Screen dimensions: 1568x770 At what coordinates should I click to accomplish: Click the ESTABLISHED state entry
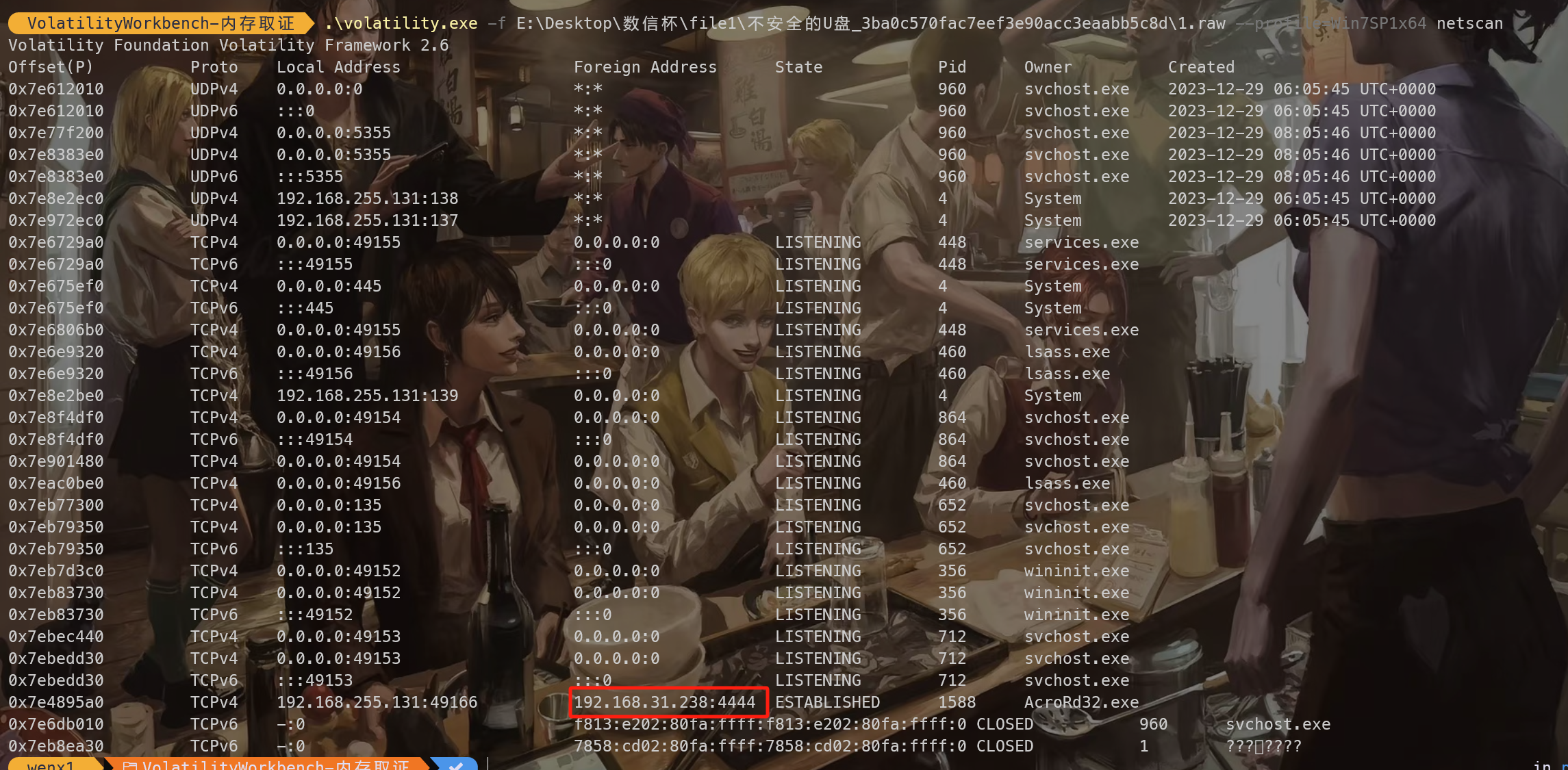point(827,702)
